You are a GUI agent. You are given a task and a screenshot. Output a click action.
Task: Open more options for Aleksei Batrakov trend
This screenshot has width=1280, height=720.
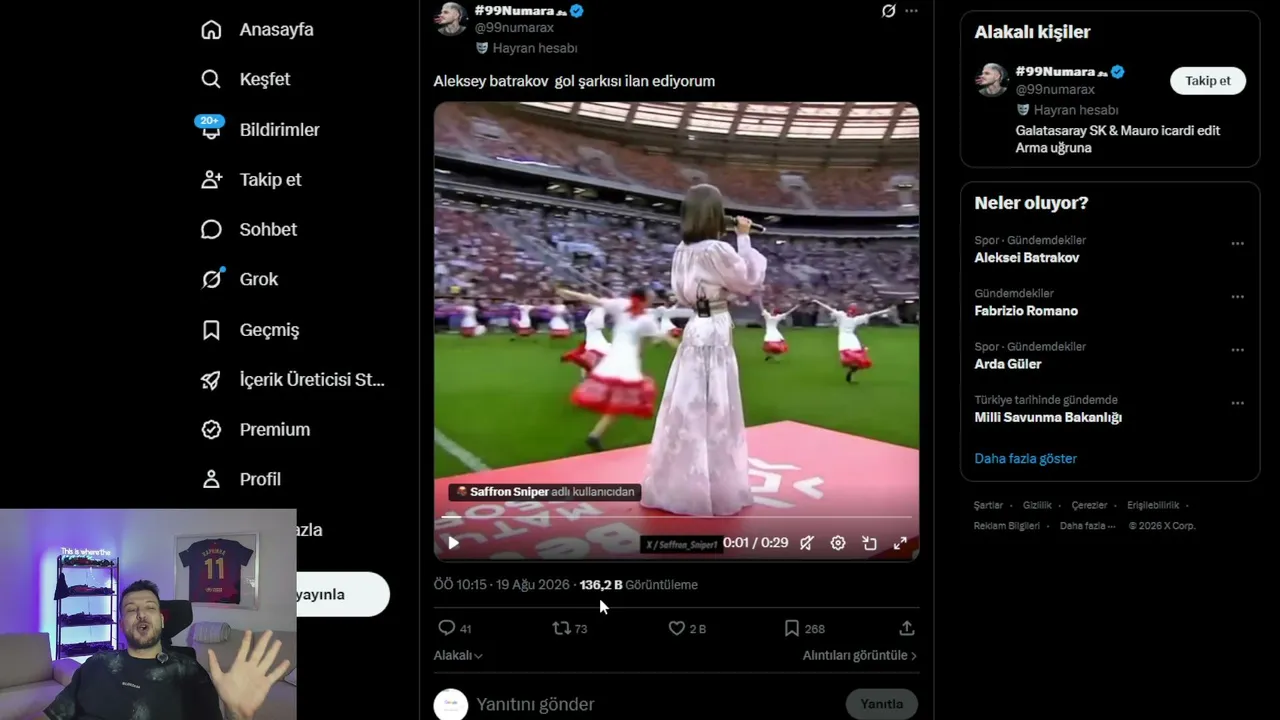pos(1237,244)
